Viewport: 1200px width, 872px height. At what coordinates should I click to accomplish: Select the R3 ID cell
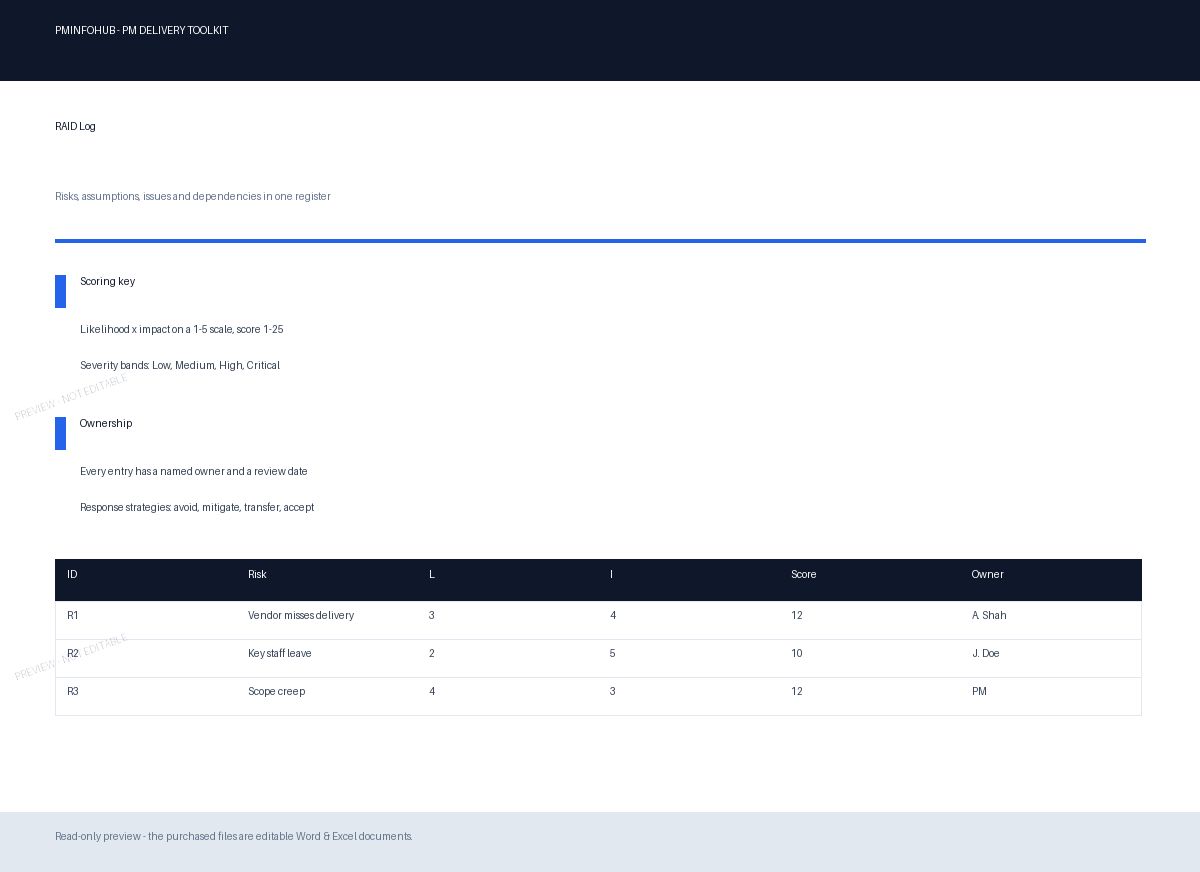click(73, 691)
